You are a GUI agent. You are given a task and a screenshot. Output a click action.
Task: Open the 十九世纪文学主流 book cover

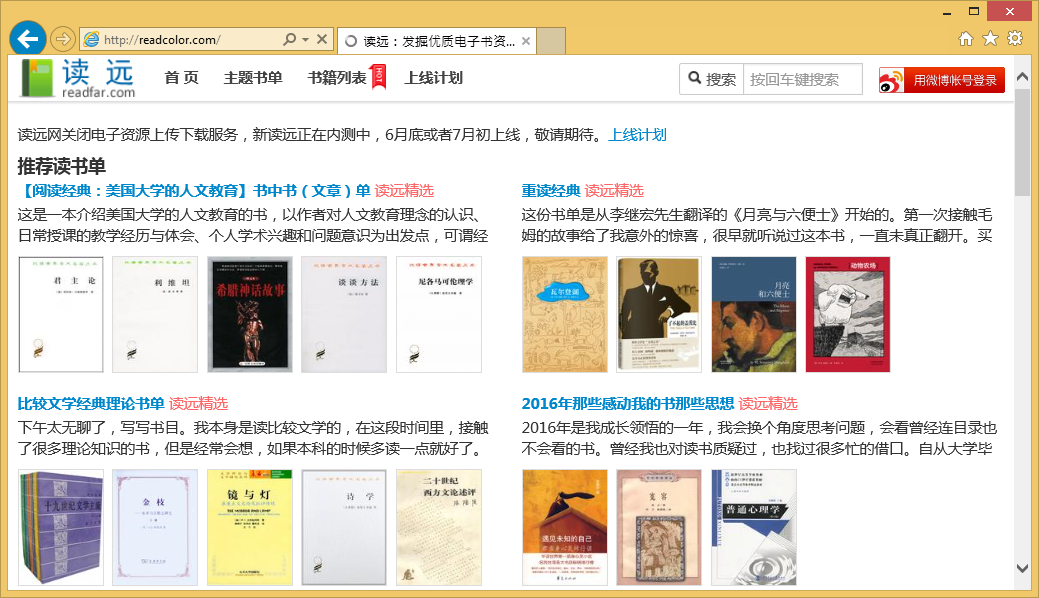61,527
